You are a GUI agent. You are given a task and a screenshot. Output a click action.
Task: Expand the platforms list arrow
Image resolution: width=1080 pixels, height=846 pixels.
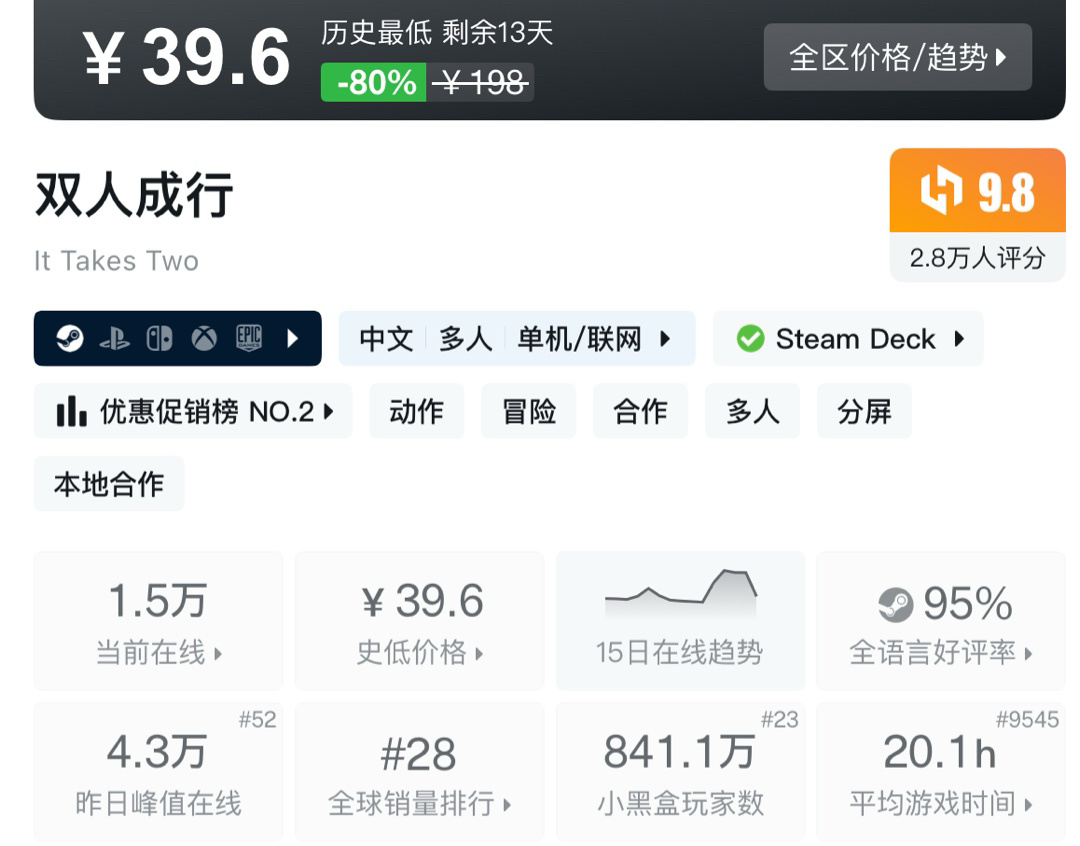(x=293, y=339)
